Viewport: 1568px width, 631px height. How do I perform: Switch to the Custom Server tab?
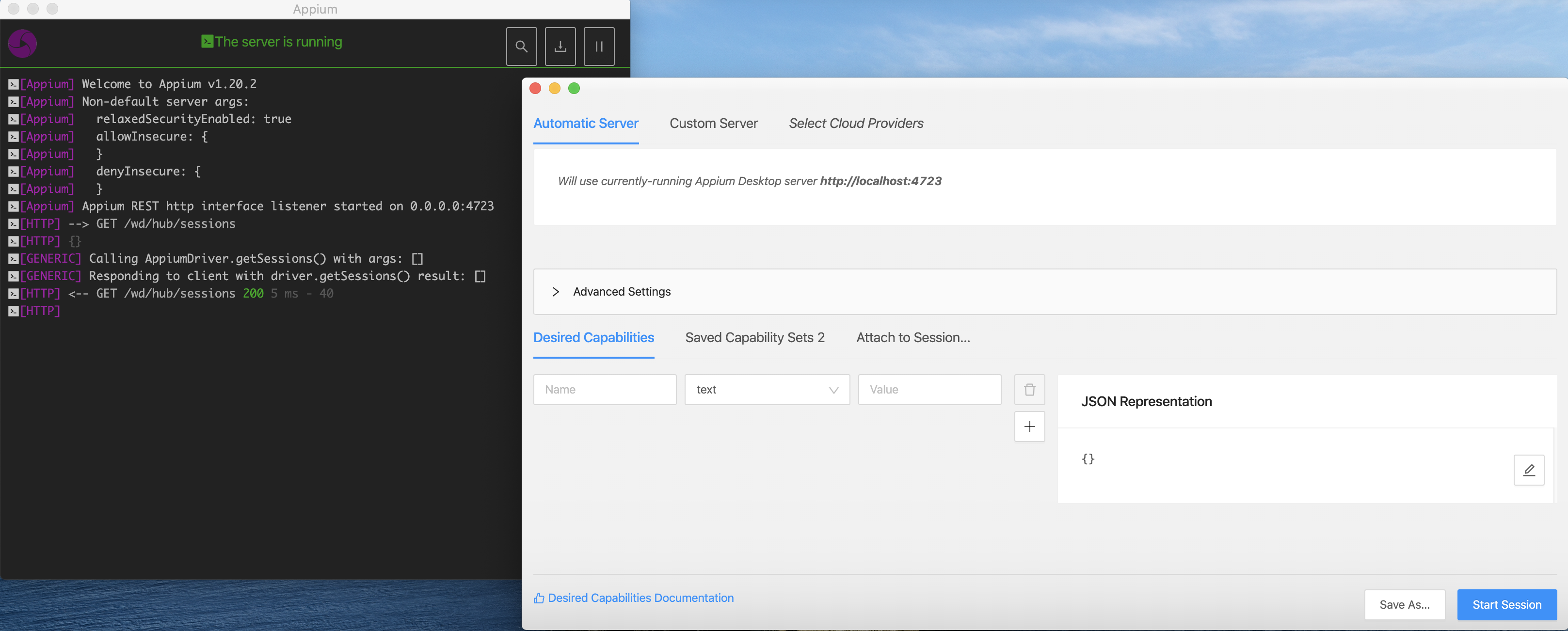click(713, 124)
